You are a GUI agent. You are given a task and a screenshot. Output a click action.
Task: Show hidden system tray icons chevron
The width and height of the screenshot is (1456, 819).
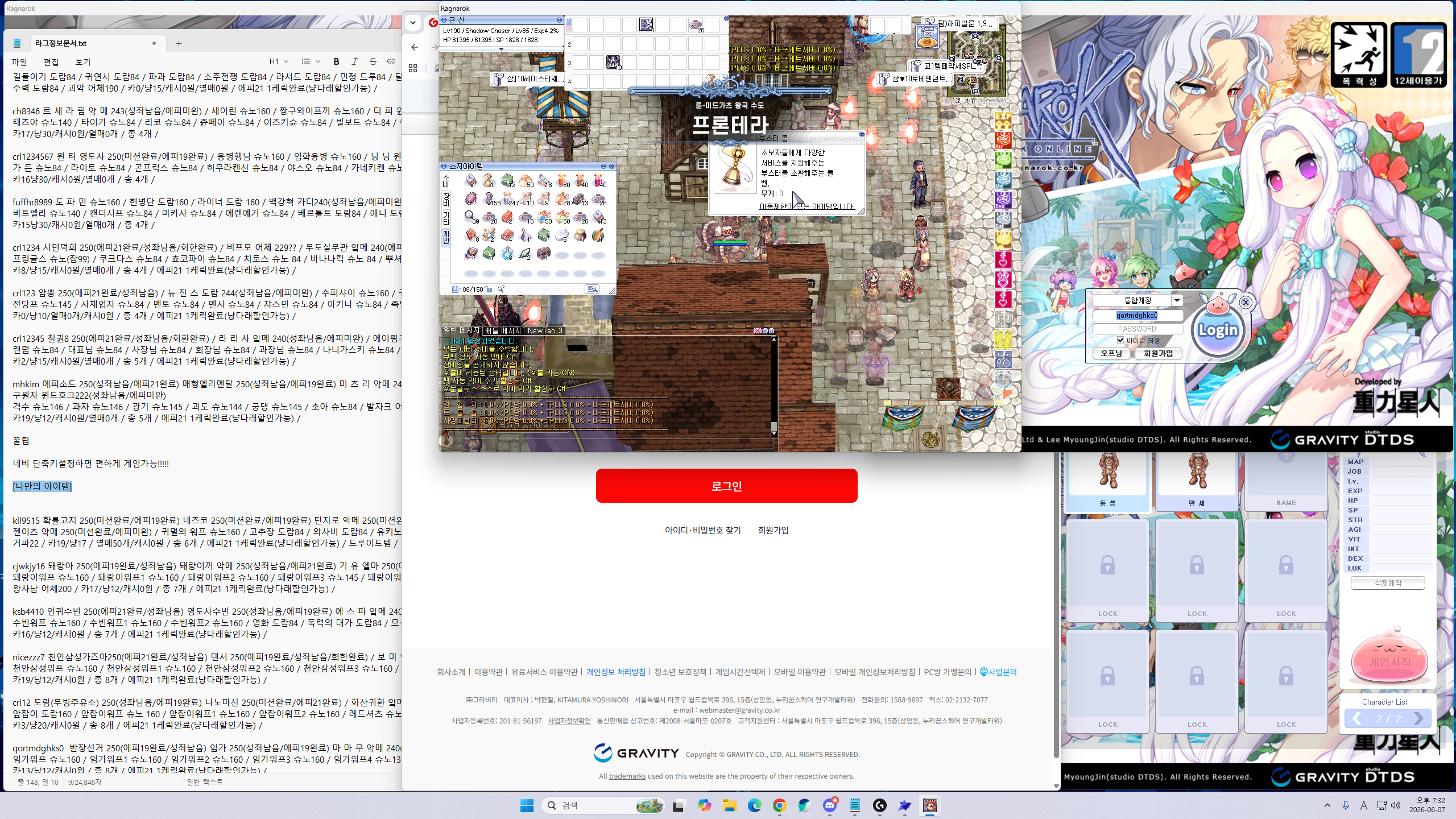(1327, 805)
